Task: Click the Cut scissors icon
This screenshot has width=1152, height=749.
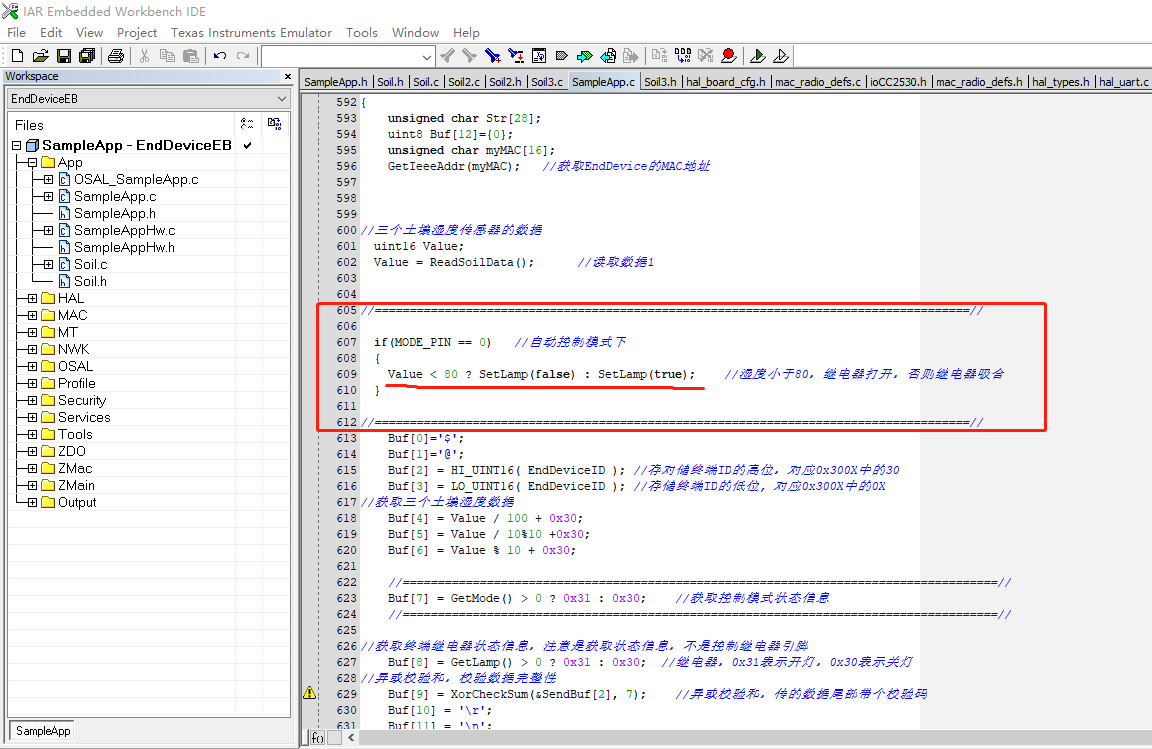Action: tap(145, 56)
